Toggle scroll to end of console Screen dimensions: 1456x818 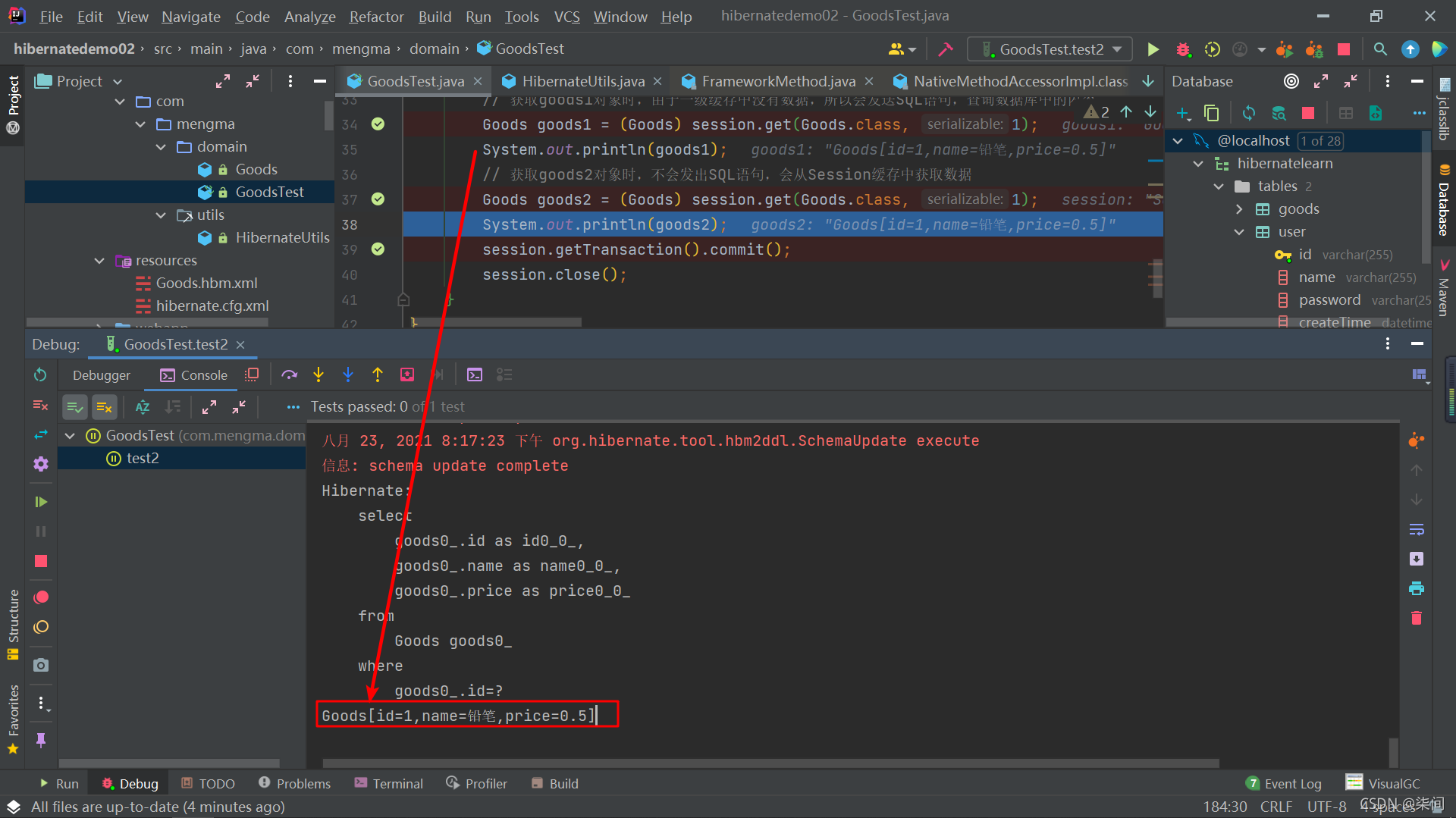click(1417, 559)
